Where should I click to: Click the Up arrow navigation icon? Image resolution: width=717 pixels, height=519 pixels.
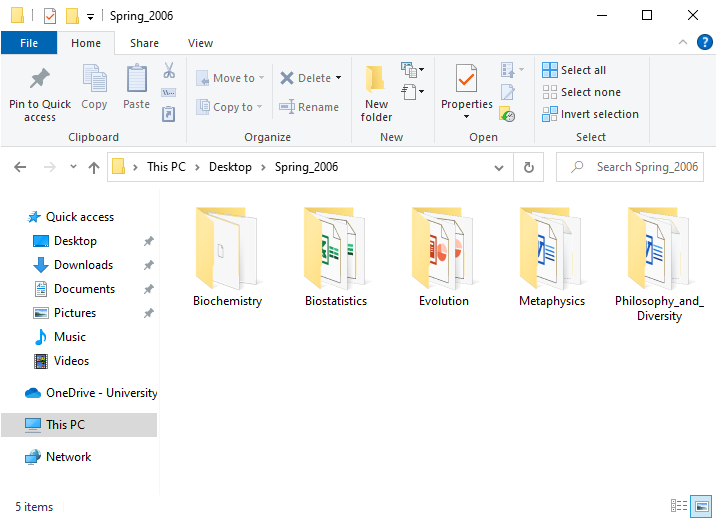tap(94, 168)
